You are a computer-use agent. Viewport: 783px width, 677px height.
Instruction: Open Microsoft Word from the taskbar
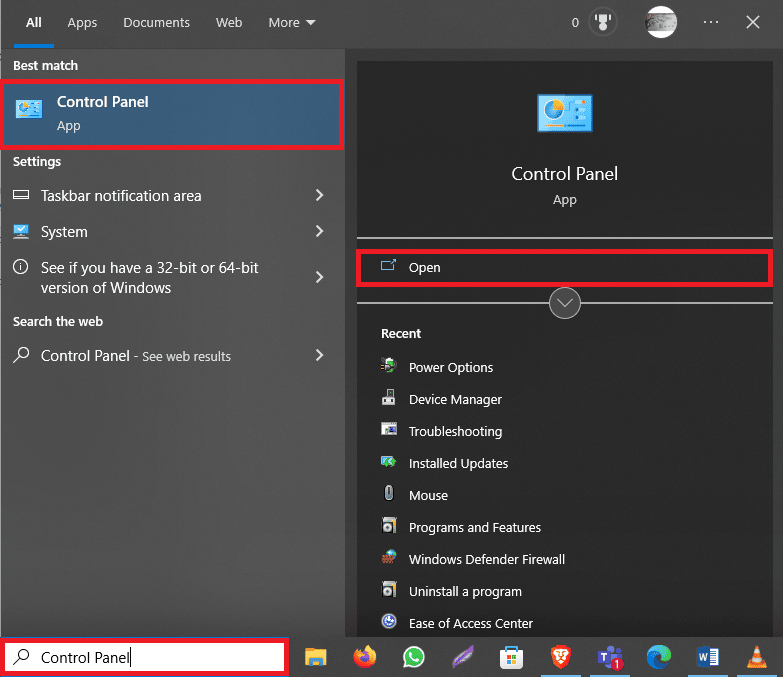tap(707, 657)
